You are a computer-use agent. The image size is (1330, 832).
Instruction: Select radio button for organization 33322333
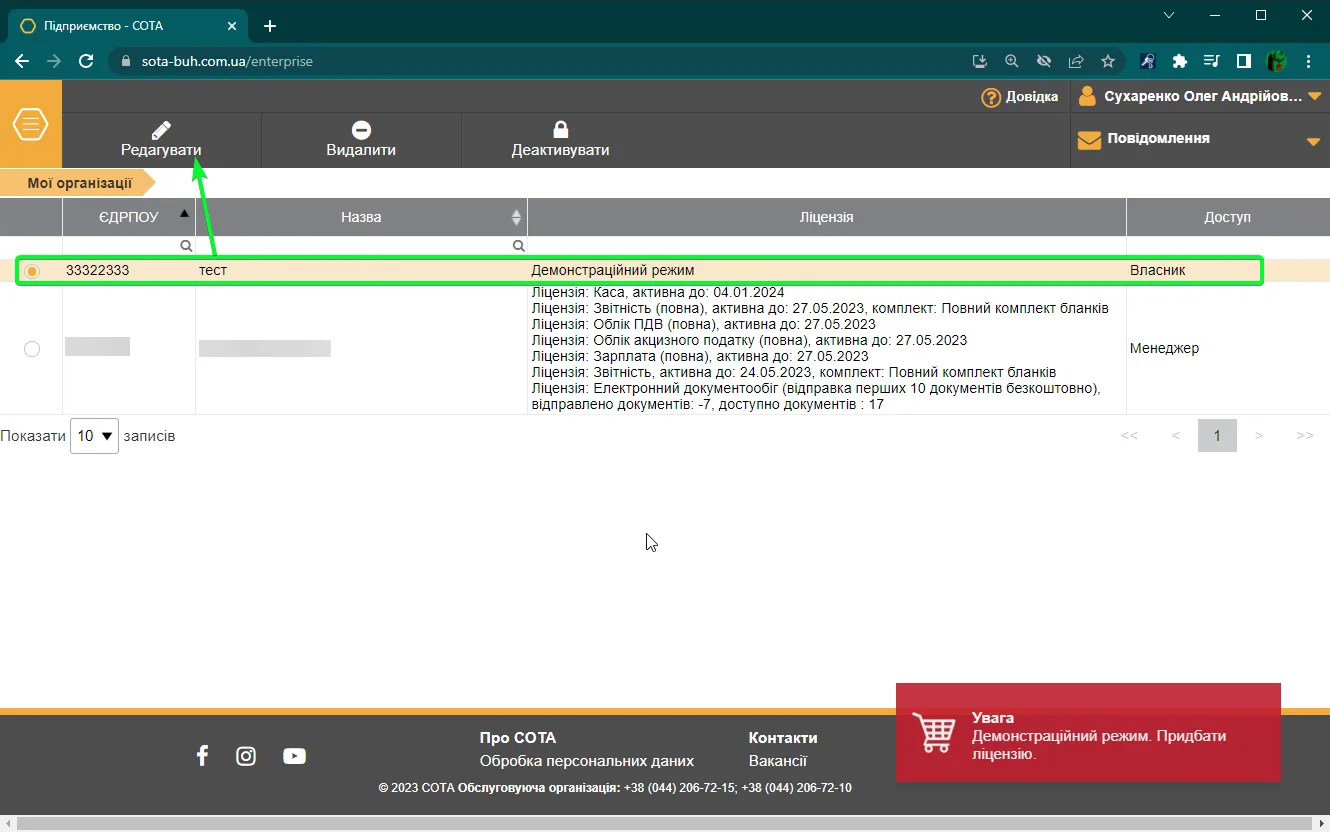(x=32, y=271)
